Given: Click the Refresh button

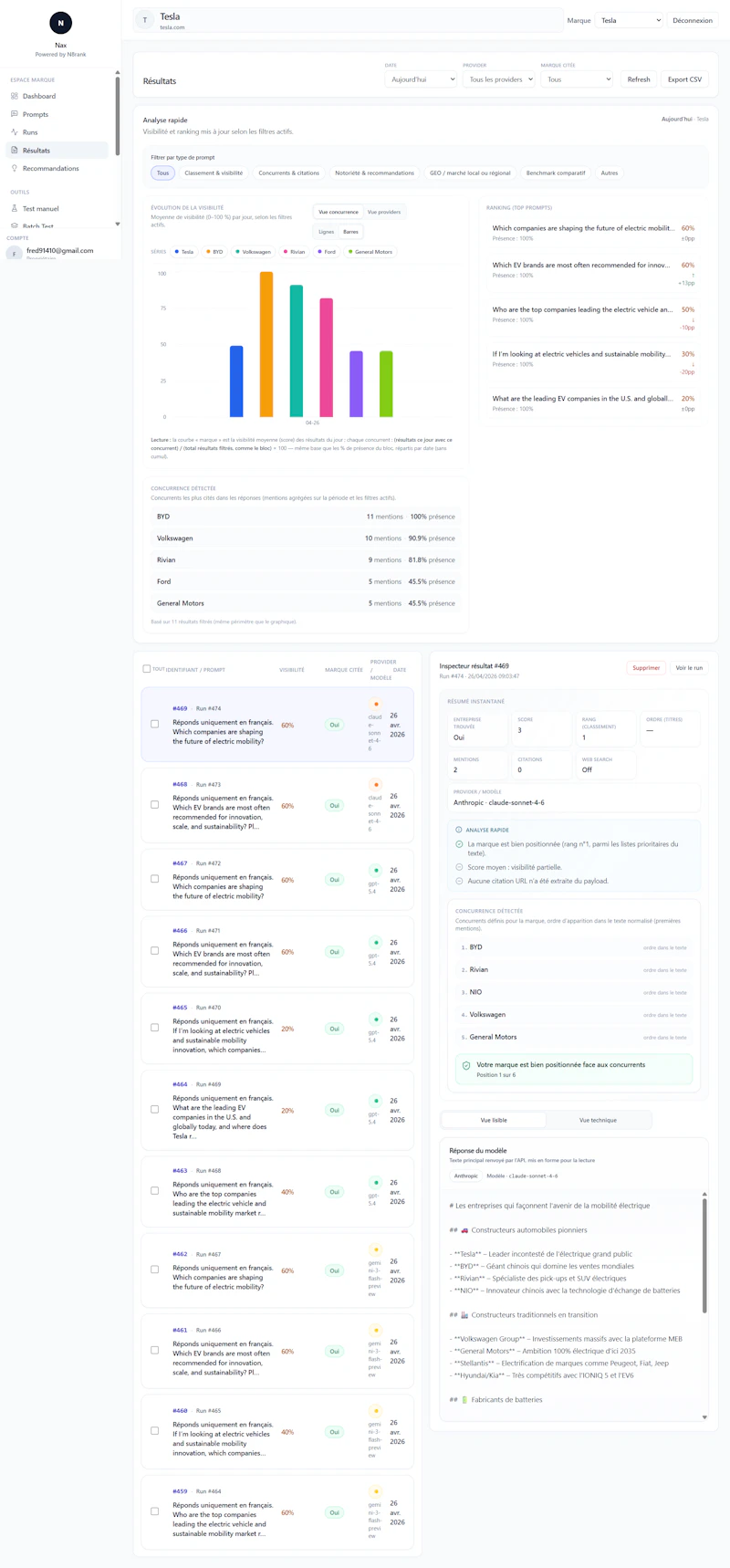Looking at the screenshot, I should pyautogui.click(x=639, y=79).
